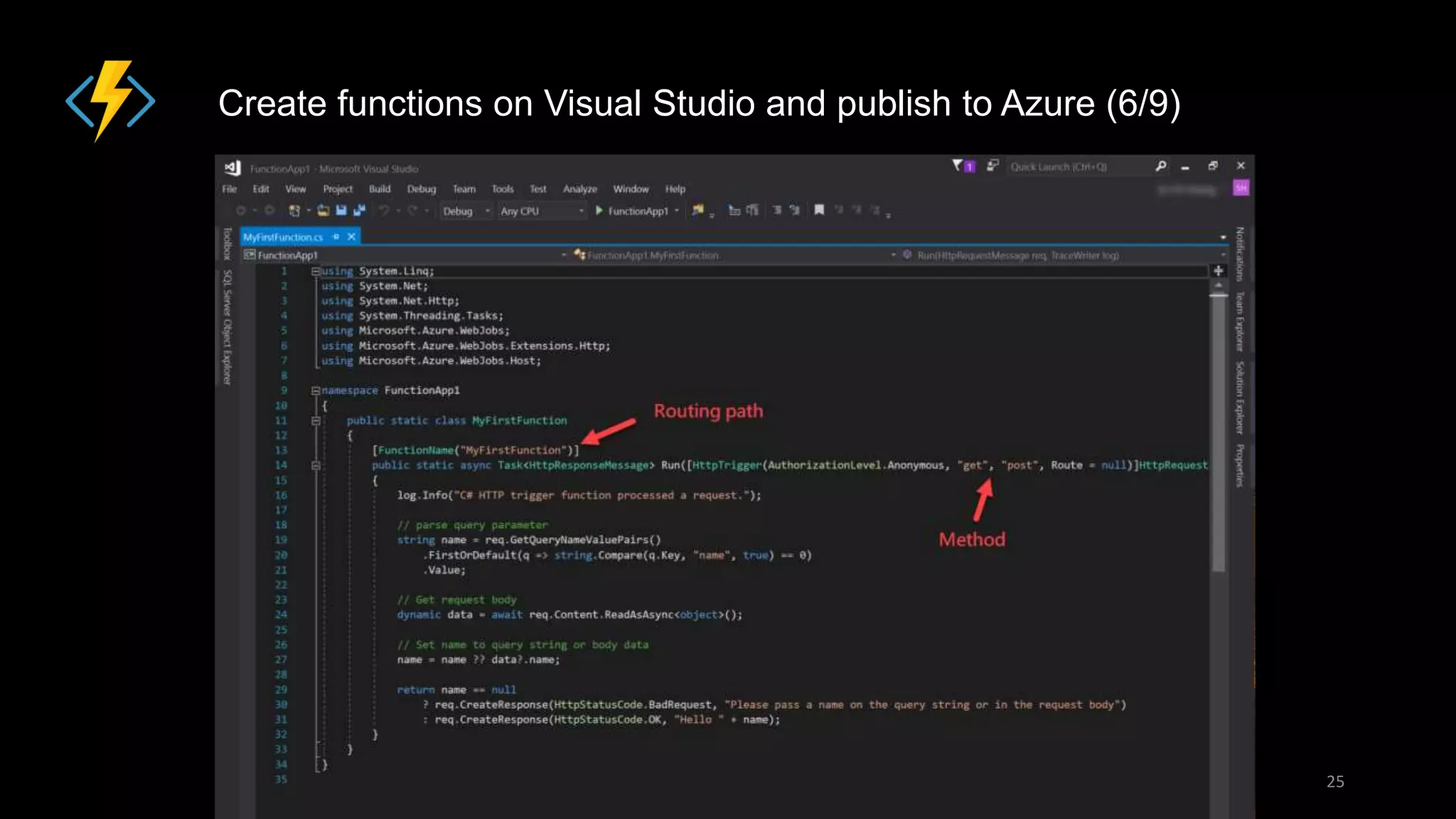Open the FunctionApp1 project navigation dropdown

405,255
